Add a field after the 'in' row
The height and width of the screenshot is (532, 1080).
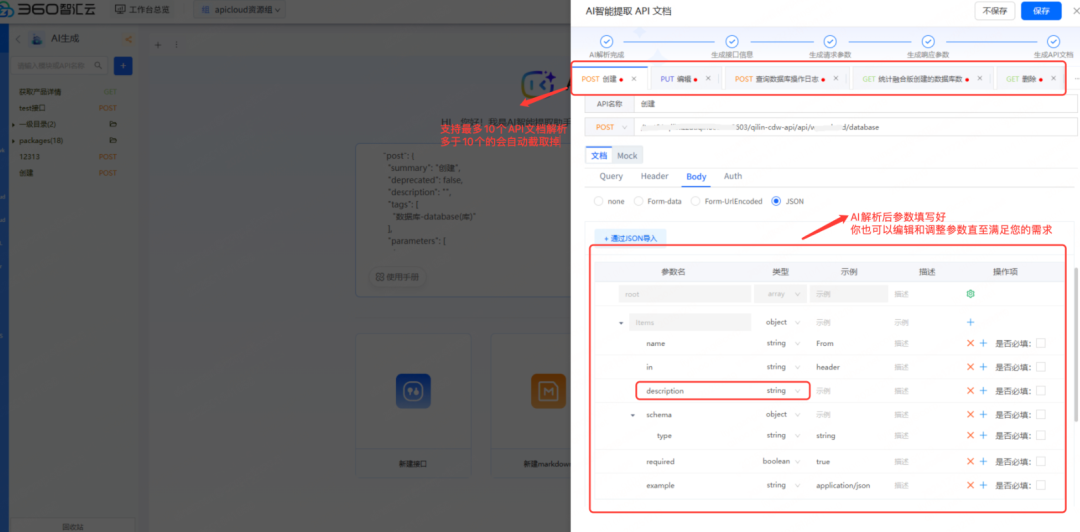(x=983, y=367)
